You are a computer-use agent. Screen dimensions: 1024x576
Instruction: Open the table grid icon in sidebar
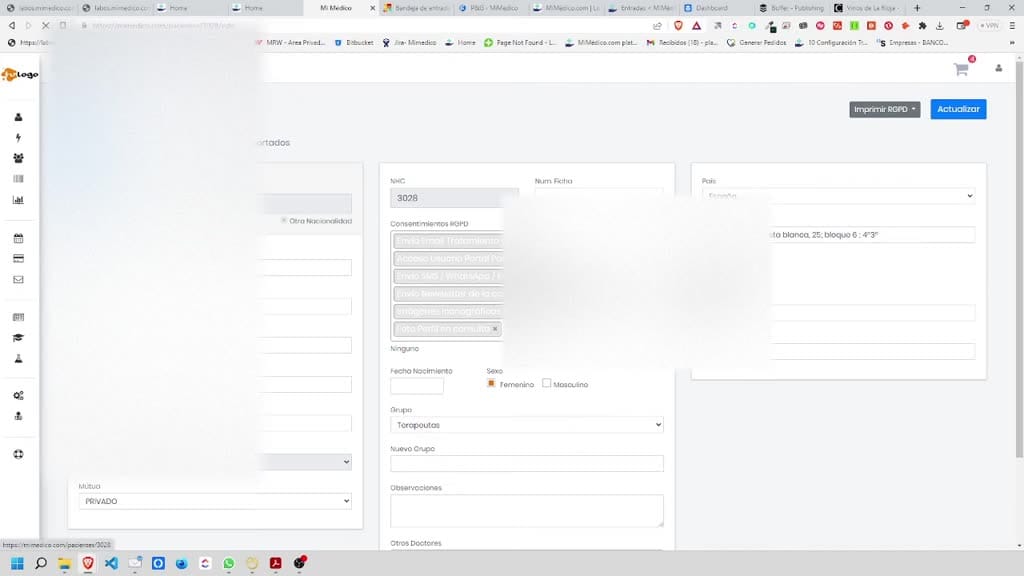tap(18, 317)
